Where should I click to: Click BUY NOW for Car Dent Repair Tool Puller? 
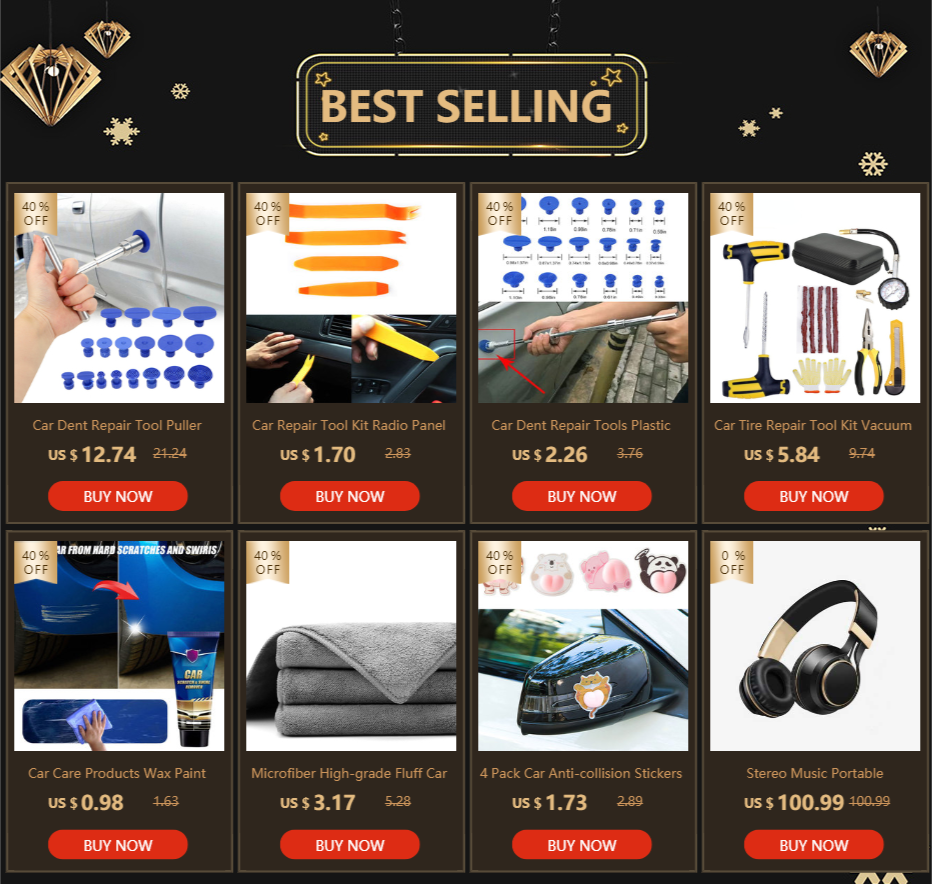point(118,496)
